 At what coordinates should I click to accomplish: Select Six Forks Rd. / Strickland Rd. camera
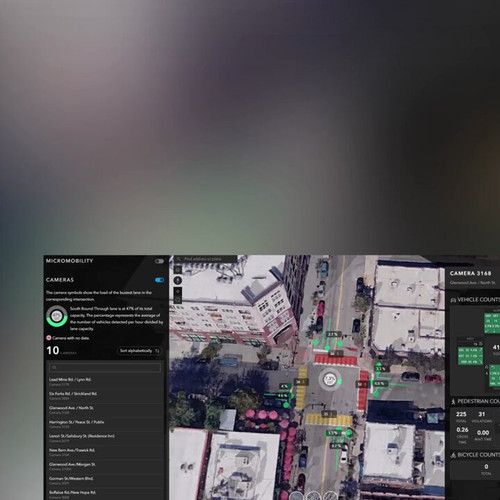[x=105, y=396]
